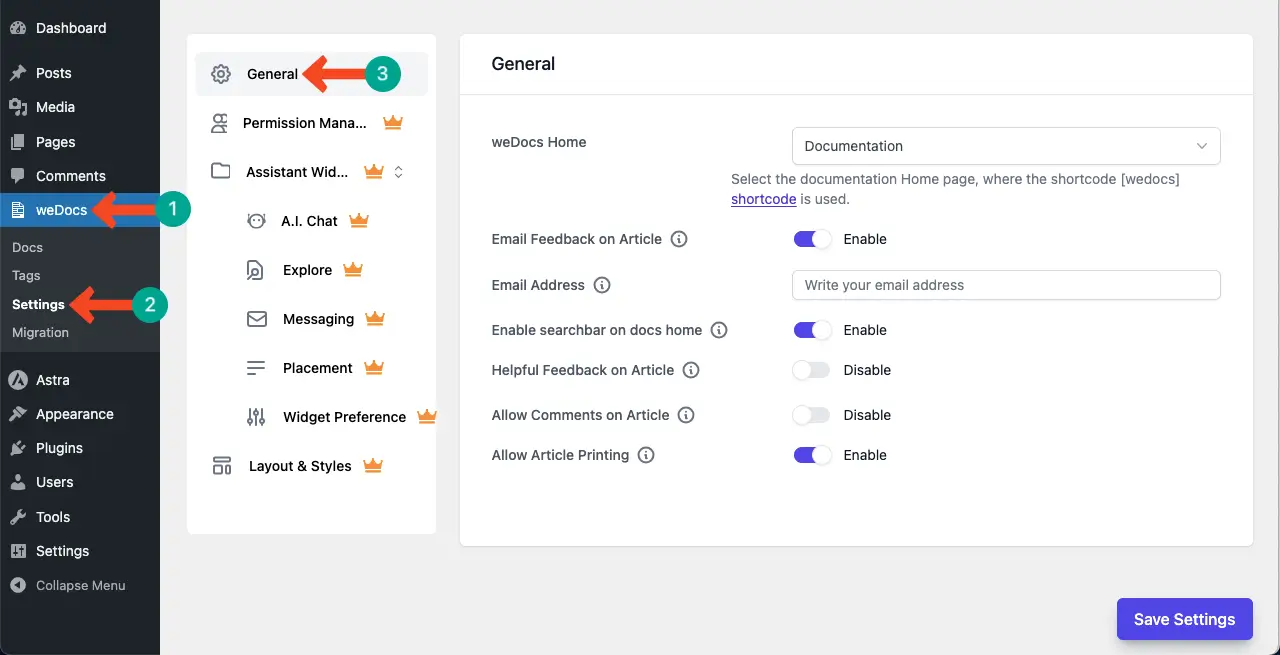The height and width of the screenshot is (655, 1280).
Task: Click the Save Settings button
Action: pos(1184,619)
